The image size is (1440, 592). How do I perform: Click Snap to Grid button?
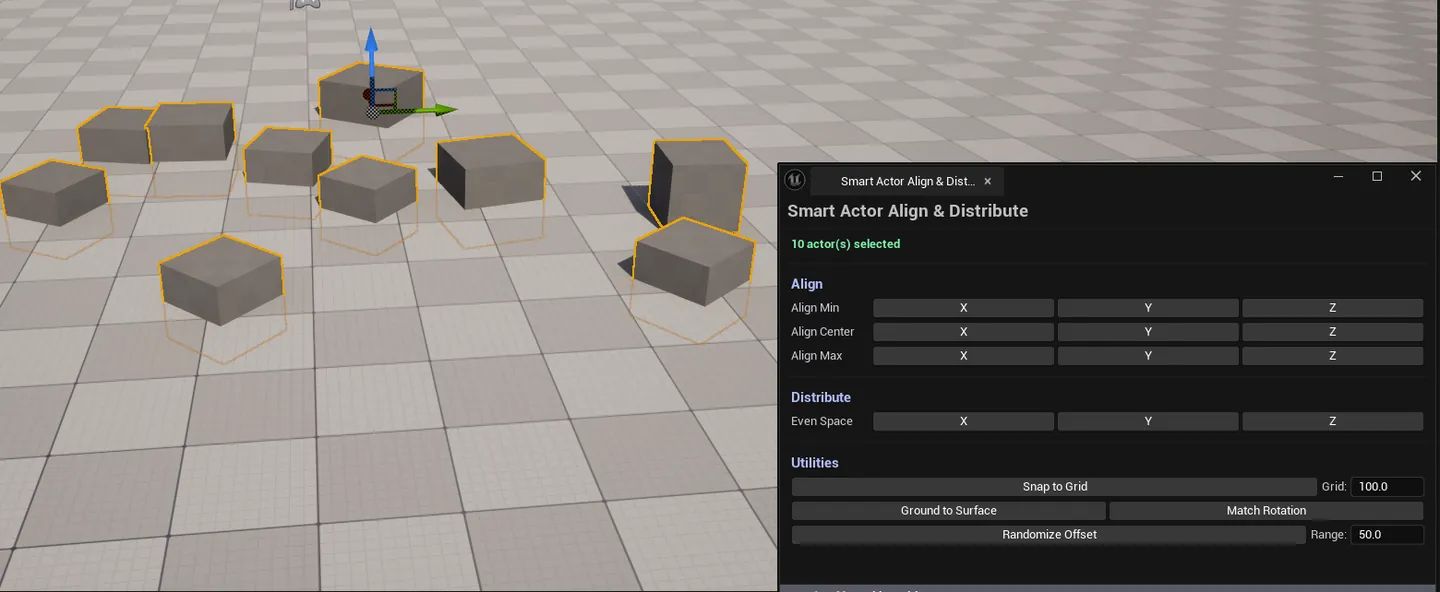tap(1054, 487)
